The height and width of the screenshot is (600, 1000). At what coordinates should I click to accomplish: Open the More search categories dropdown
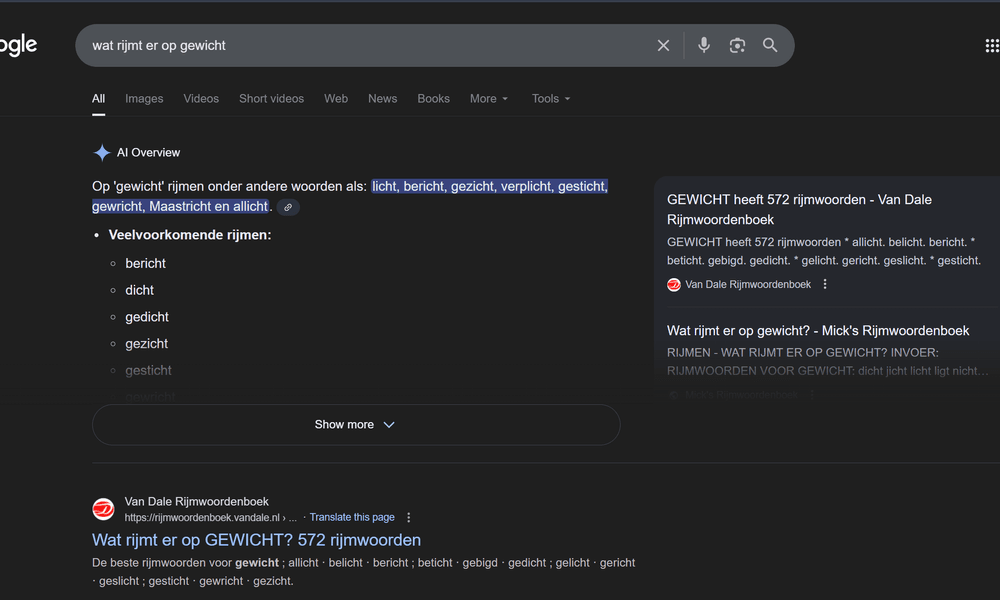click(x=488, y=98)
